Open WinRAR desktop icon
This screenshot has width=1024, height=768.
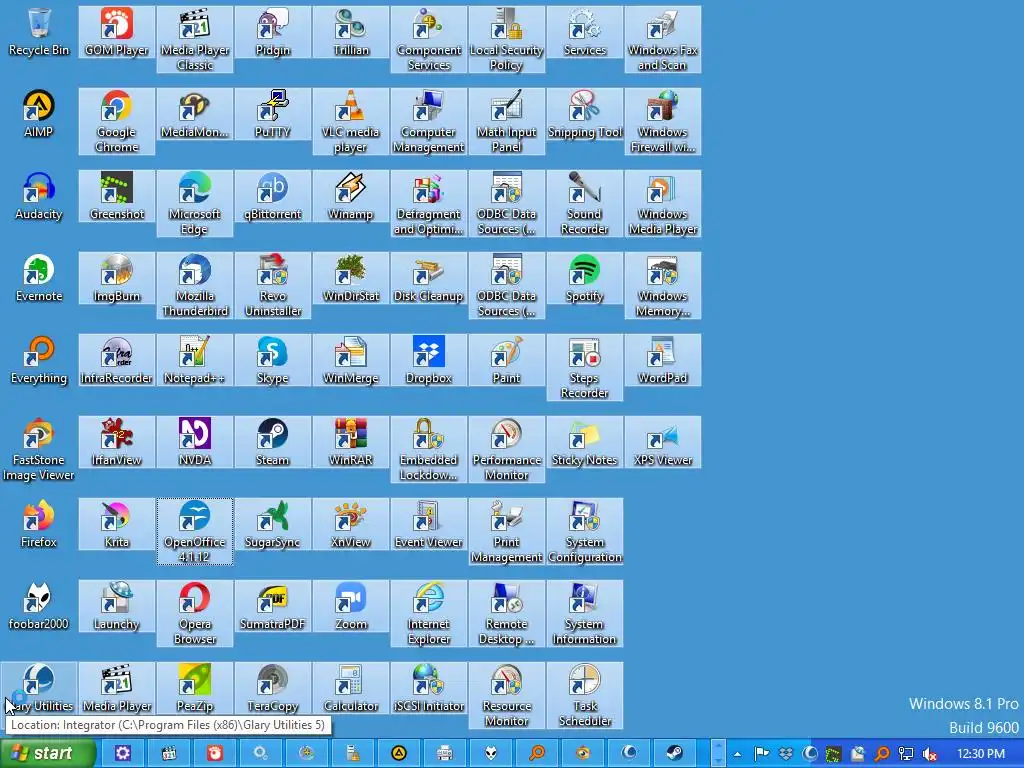tap(351, 442)
